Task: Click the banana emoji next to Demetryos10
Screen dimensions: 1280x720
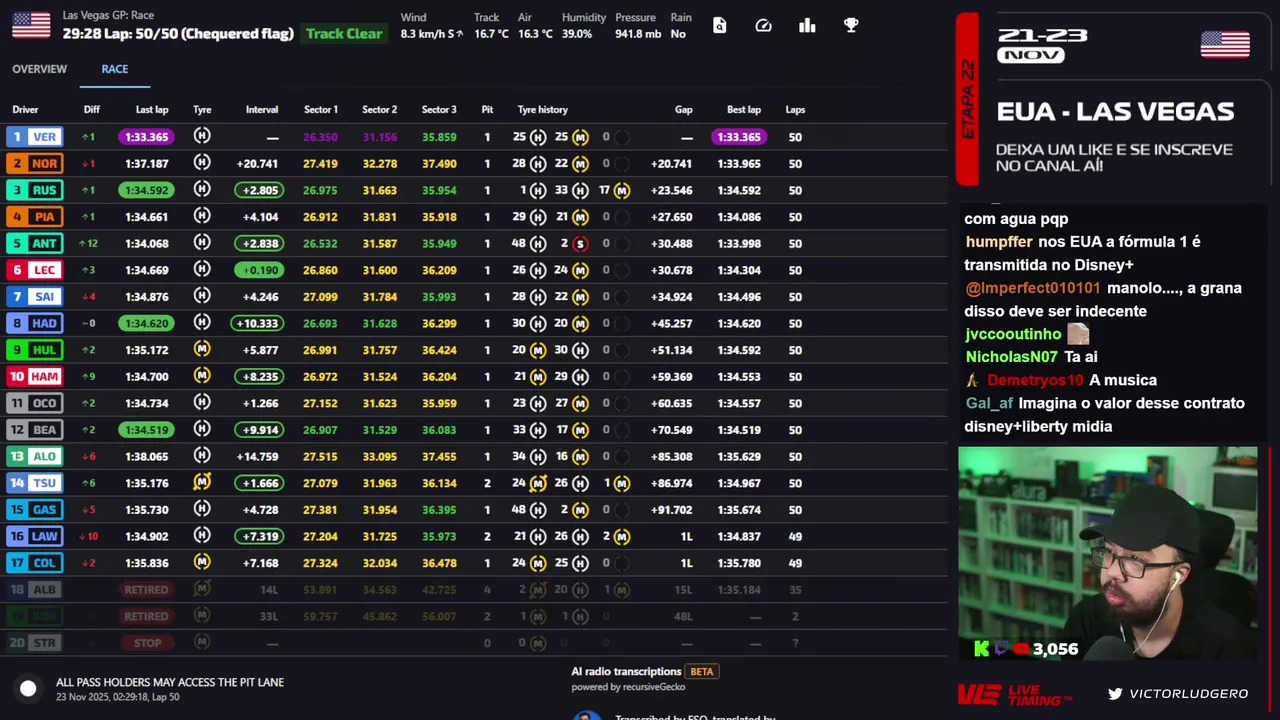Action: click(x=972, y=380)
